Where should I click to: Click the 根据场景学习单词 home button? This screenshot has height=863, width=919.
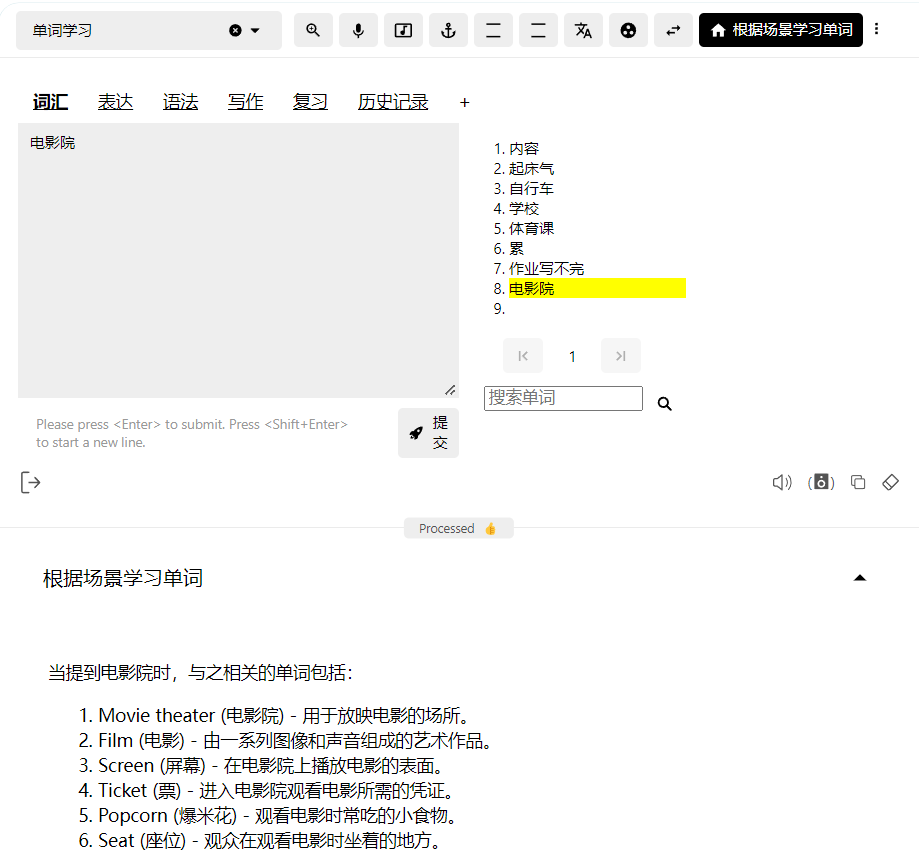781,30
